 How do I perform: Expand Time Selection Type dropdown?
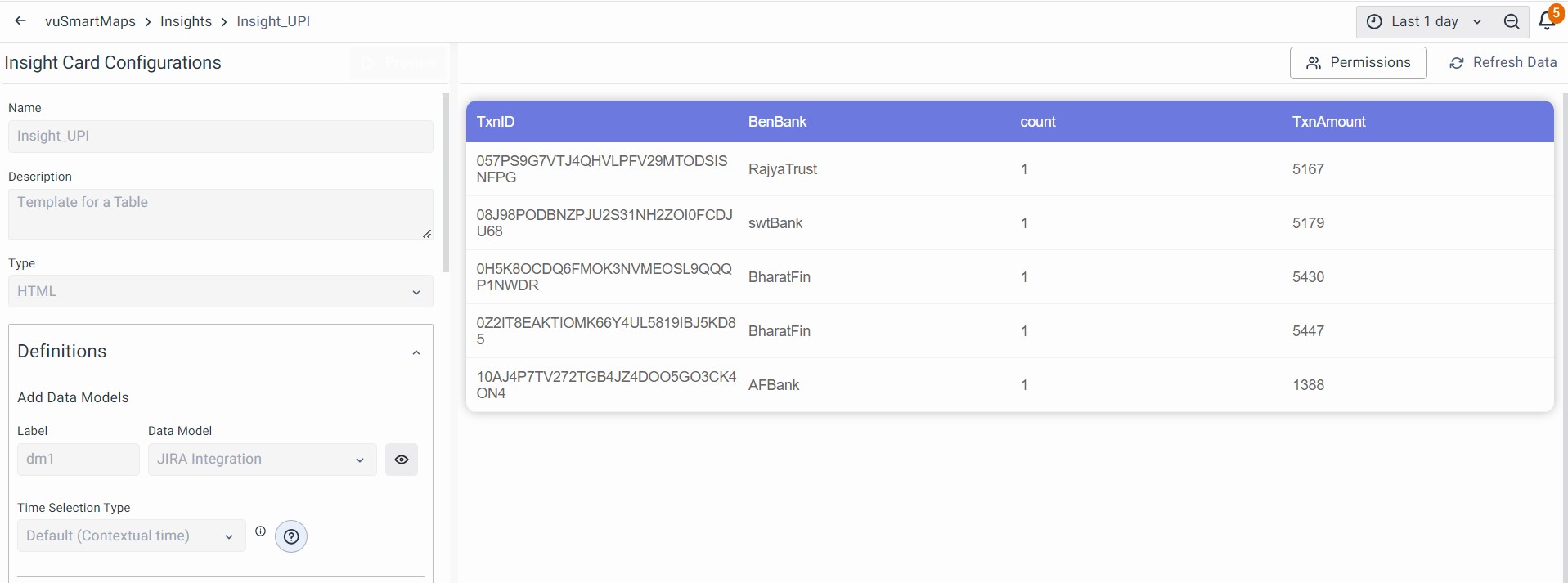pos(131,536)
